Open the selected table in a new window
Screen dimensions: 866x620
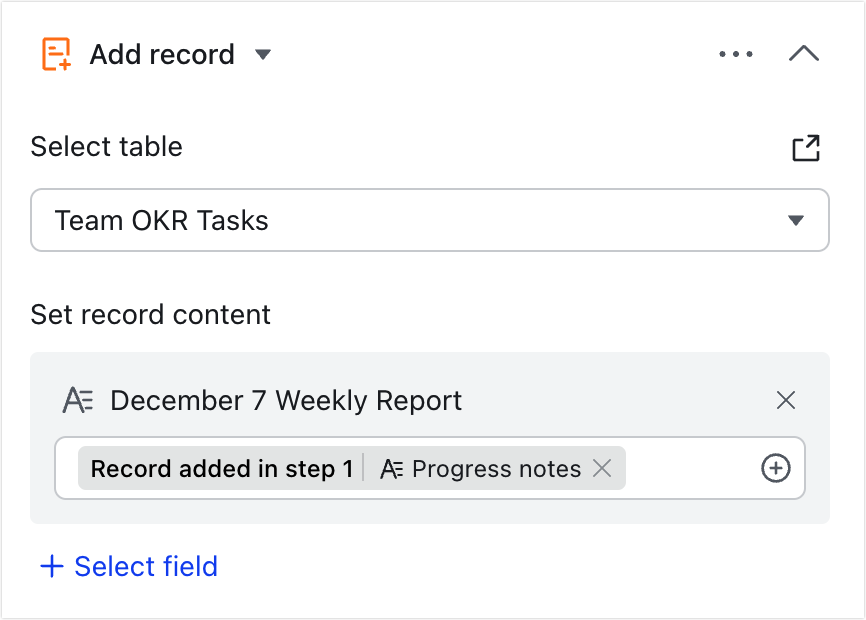pyautogui.click(x=806, y=147)
